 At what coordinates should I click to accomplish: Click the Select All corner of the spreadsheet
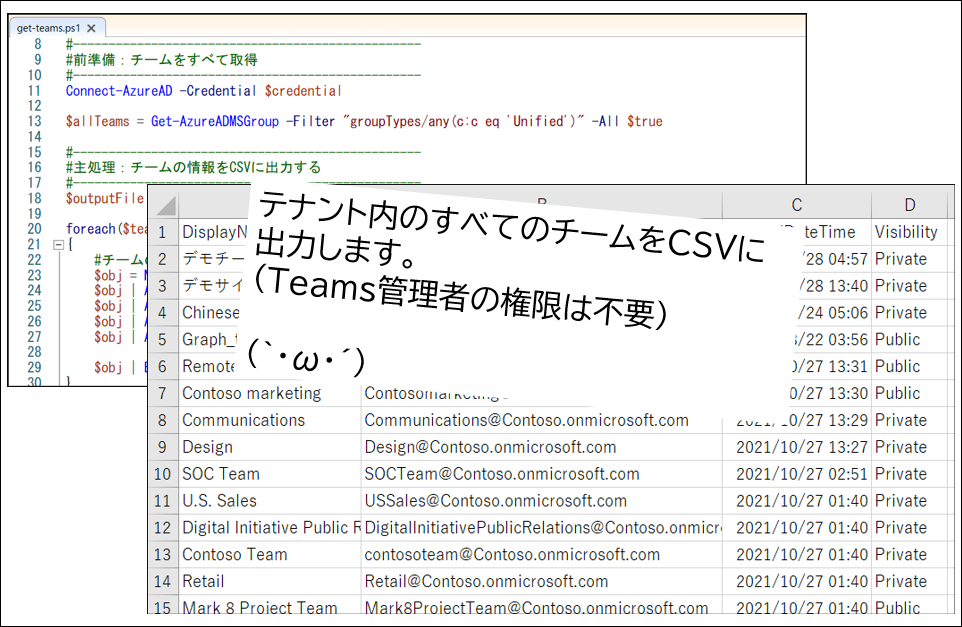coord(165,205)
